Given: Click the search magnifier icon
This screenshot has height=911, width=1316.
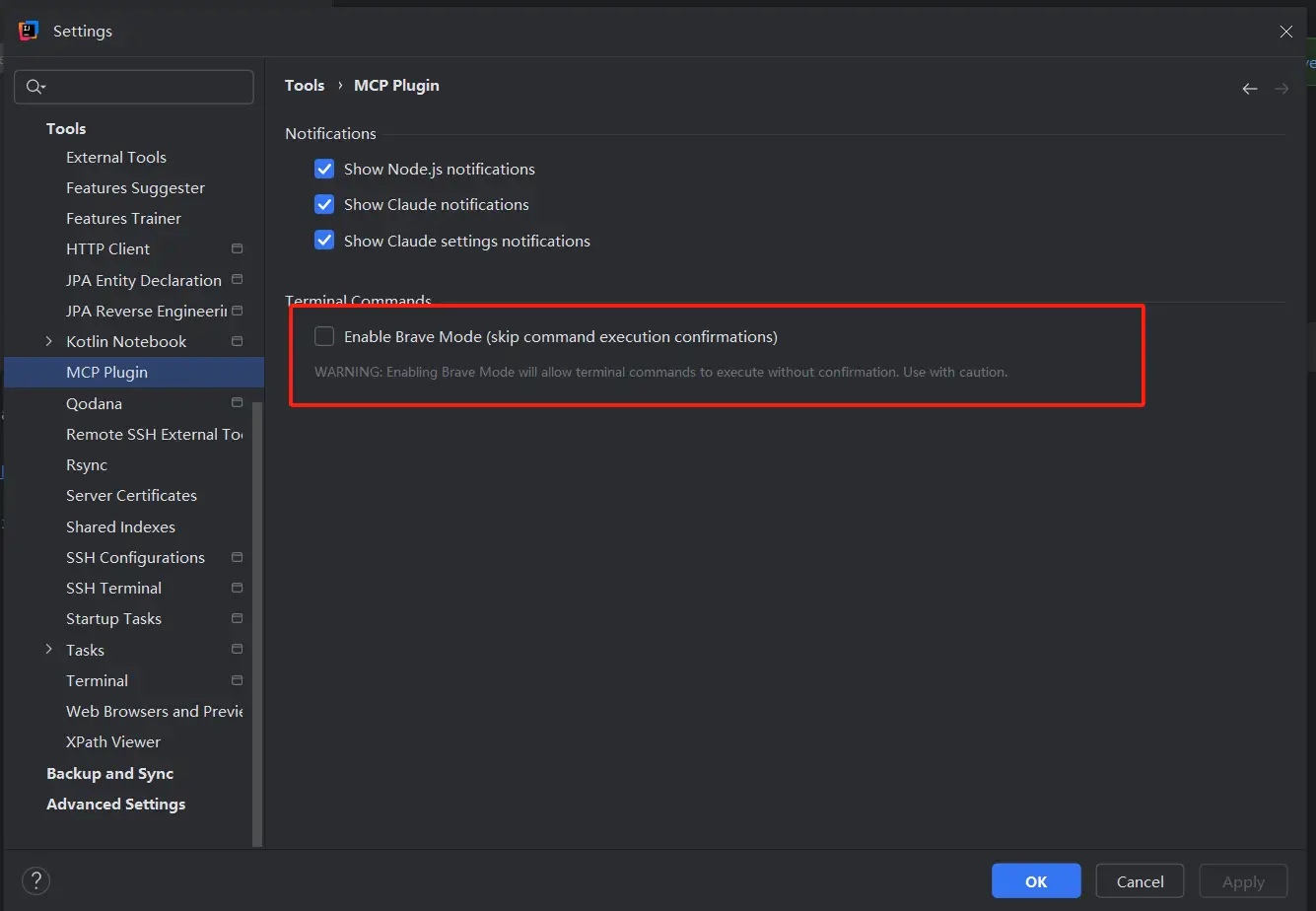Looking at the screenshot, I should [x=35, y=87].
